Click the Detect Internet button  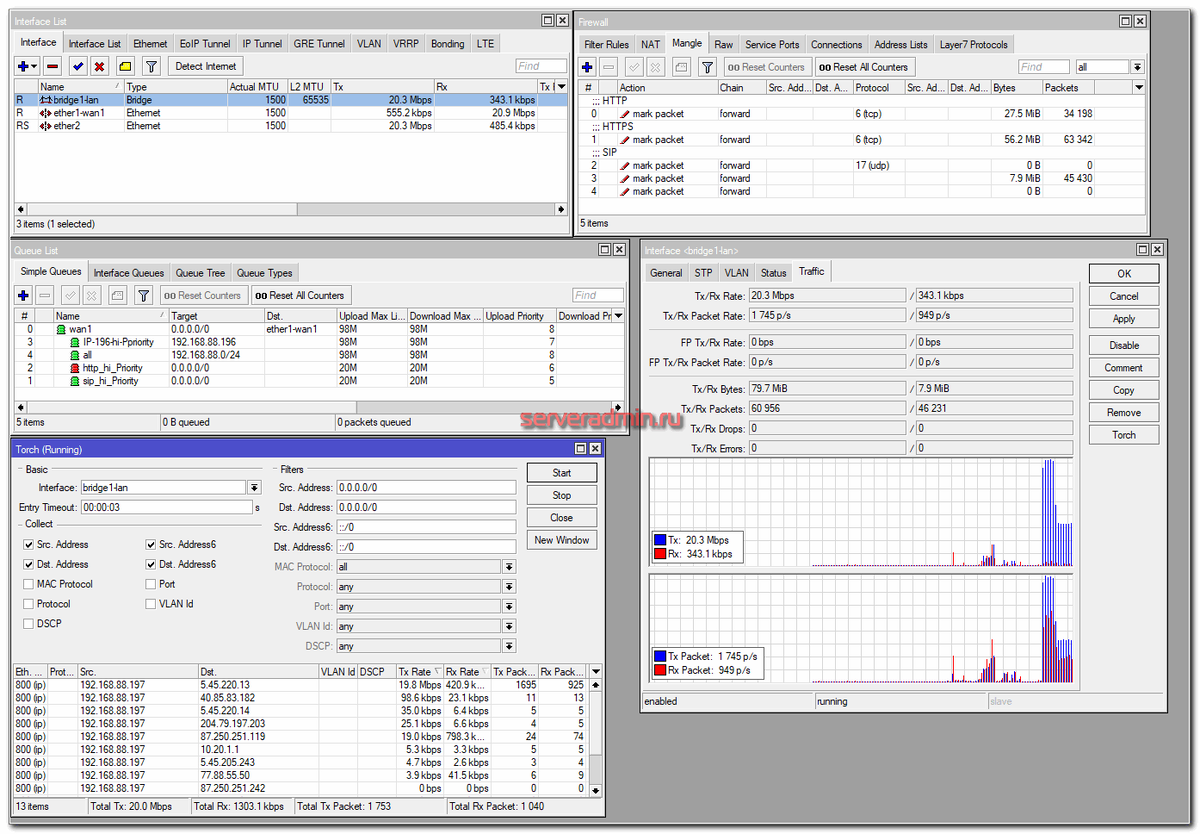(x=205, y=66)
